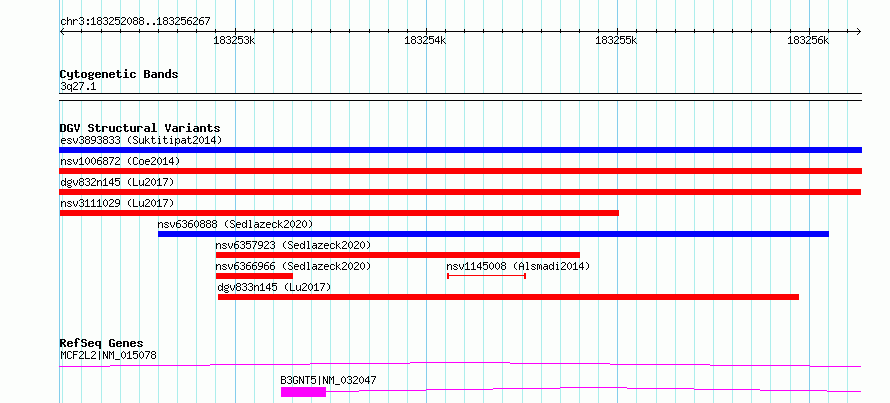Open the B3GNT5|NM_032047 gene label

click(x=329, y=380)
